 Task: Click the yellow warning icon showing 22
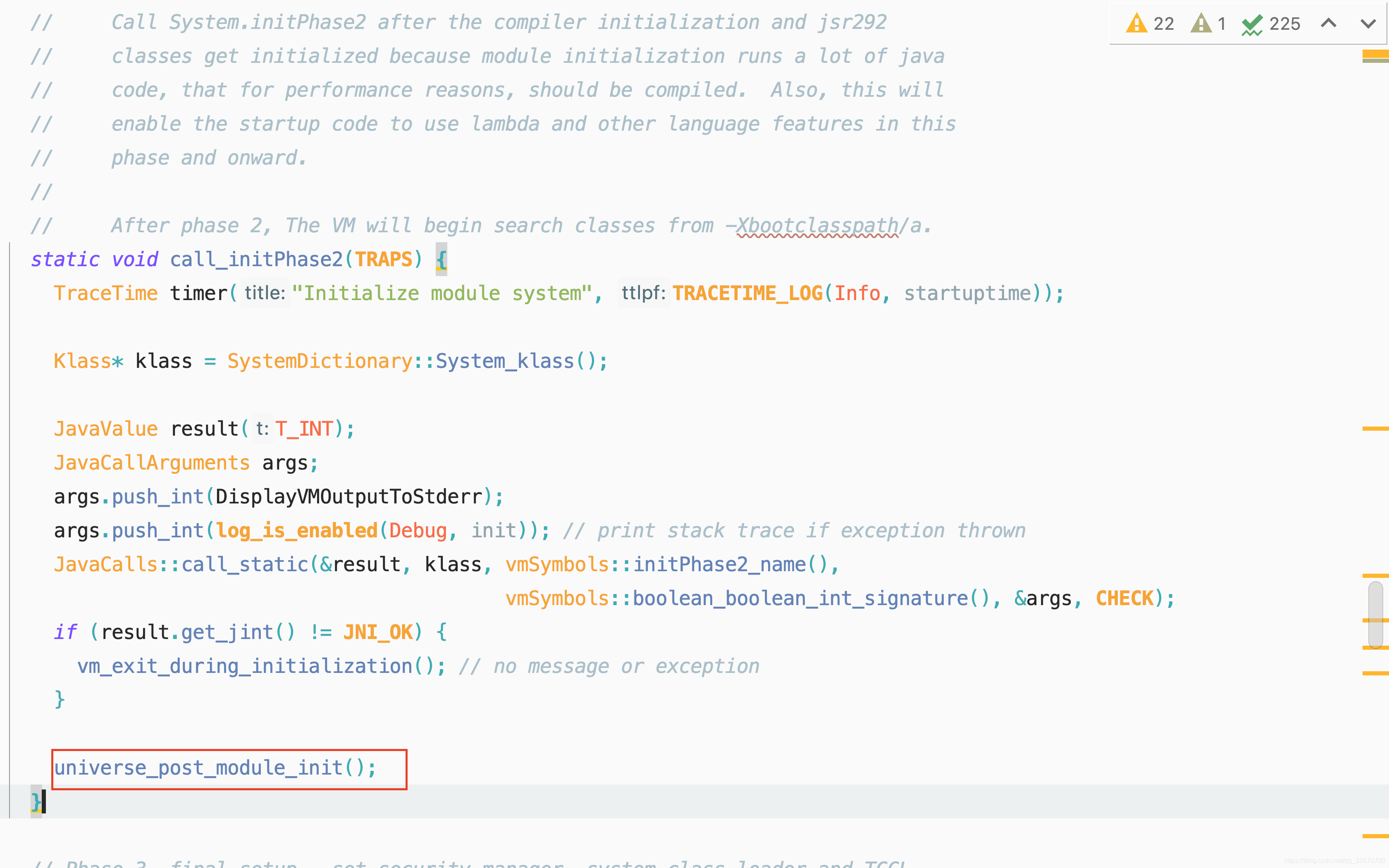(x=1136, y=24)
